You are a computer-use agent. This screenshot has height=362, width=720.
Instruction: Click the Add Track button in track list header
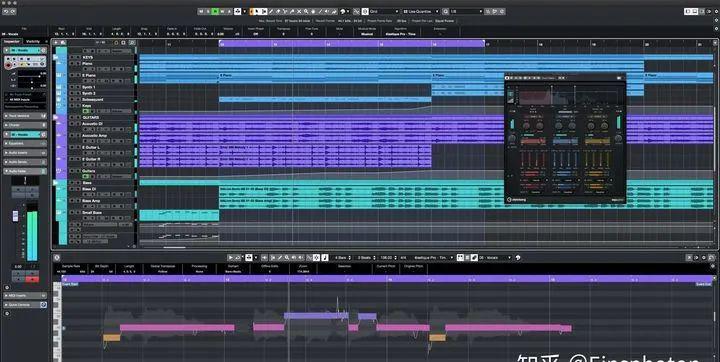tap(56, 42)
